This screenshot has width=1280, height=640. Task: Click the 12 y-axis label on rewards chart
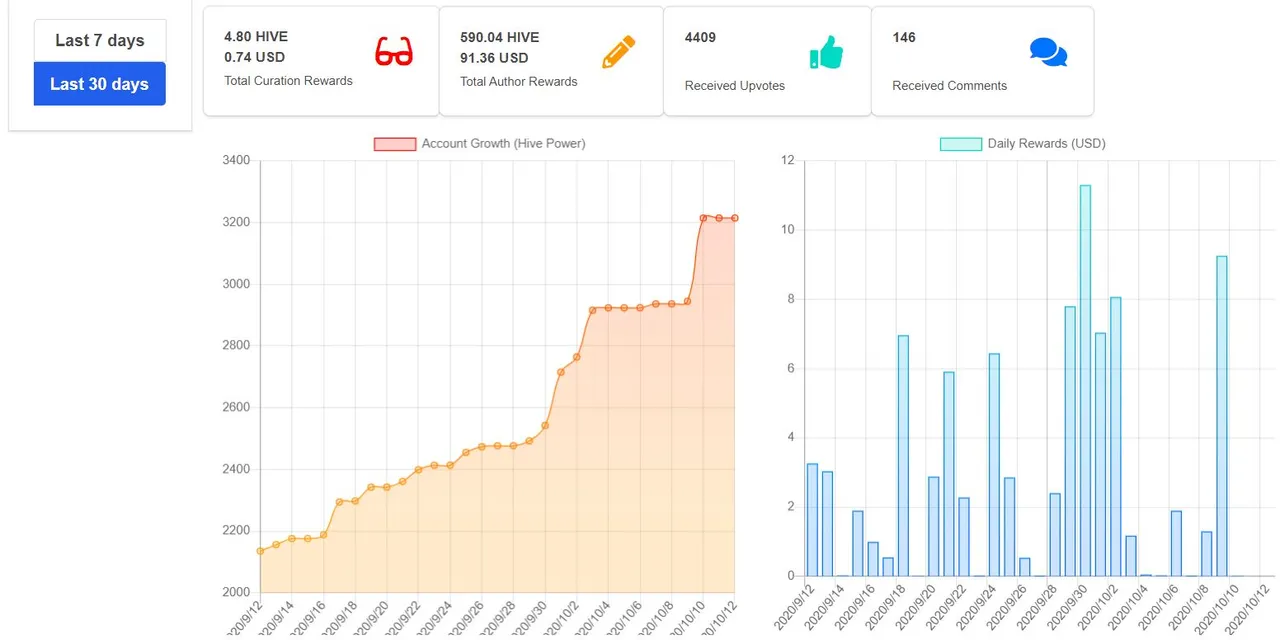pos(787,160)
